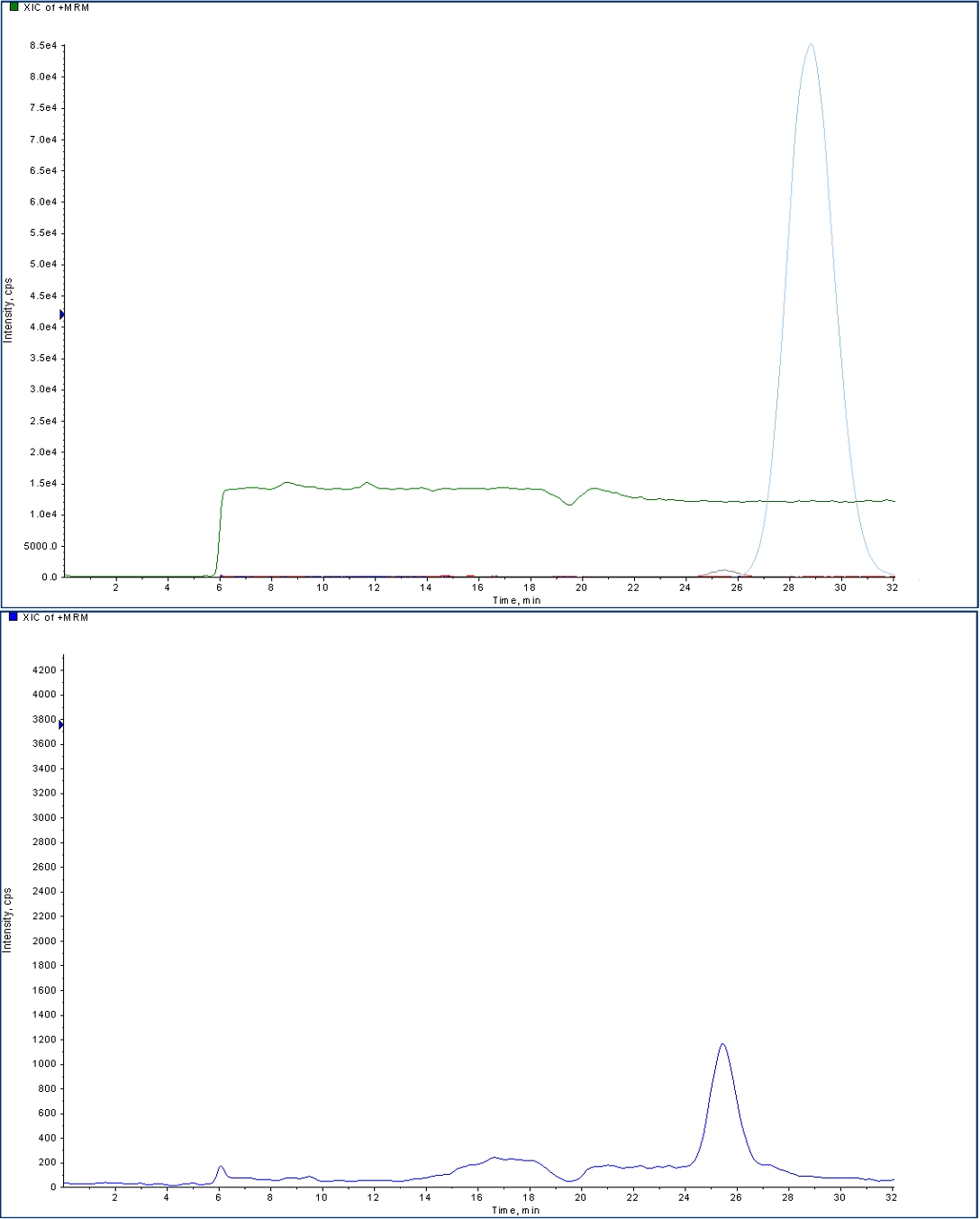980x1219 pixels.
Task: Click the bottom pane's Intensity, cps axis label
Action: 8,920
